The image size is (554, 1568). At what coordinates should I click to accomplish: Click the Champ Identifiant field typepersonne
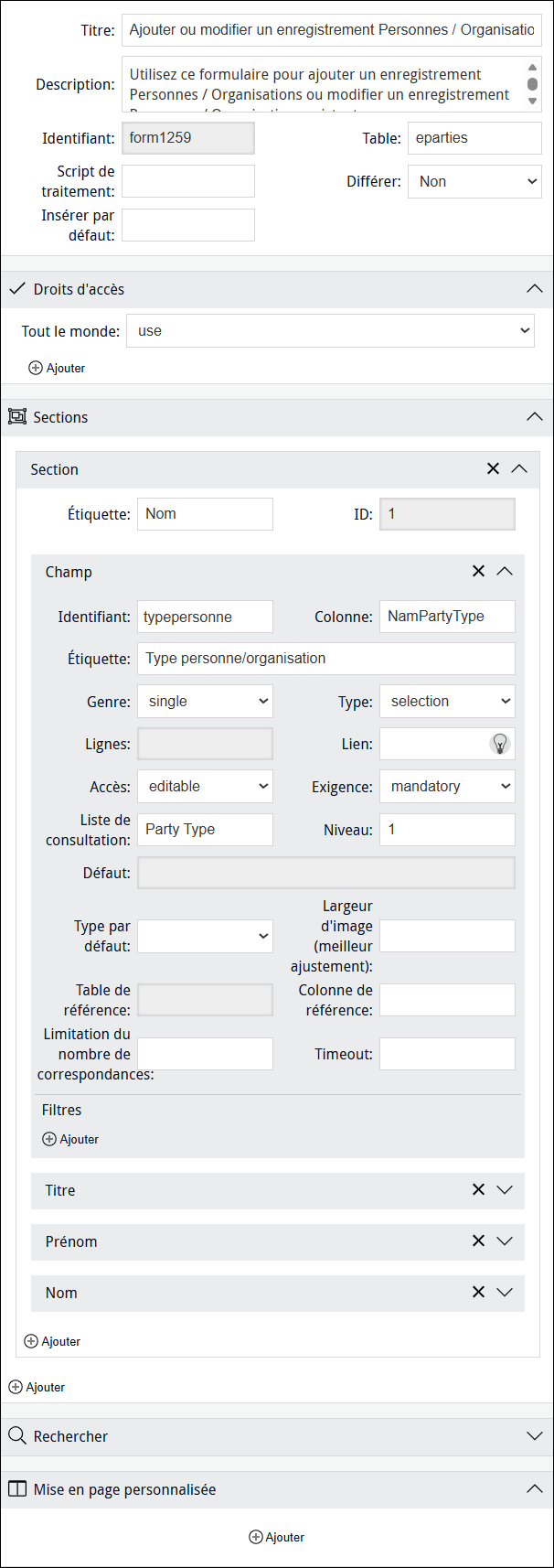coord(205,617)
